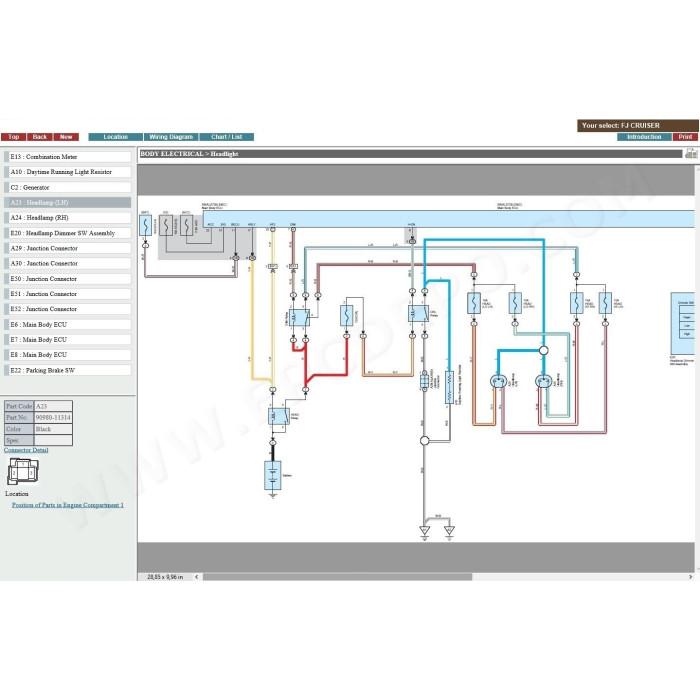700x700 pixels.
Task: Click the Top navigation button
Action: (13, 137)
